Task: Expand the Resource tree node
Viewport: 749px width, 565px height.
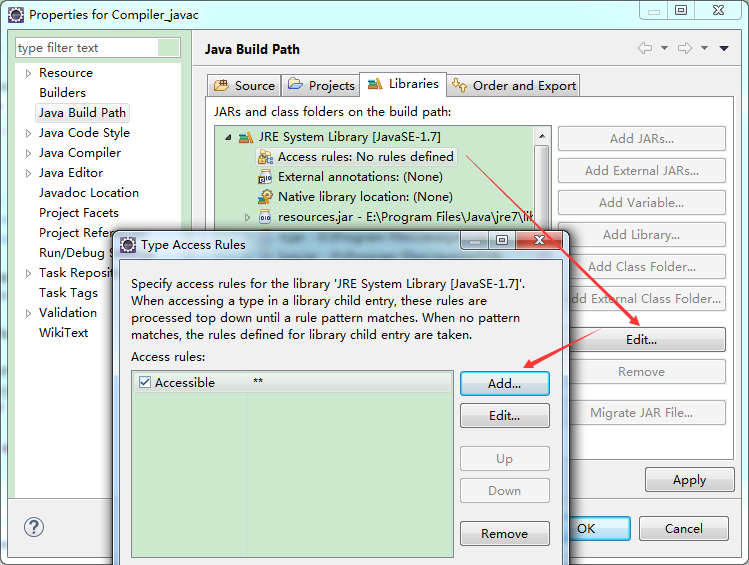Action: pyautogui.click(x=28, y=73)
